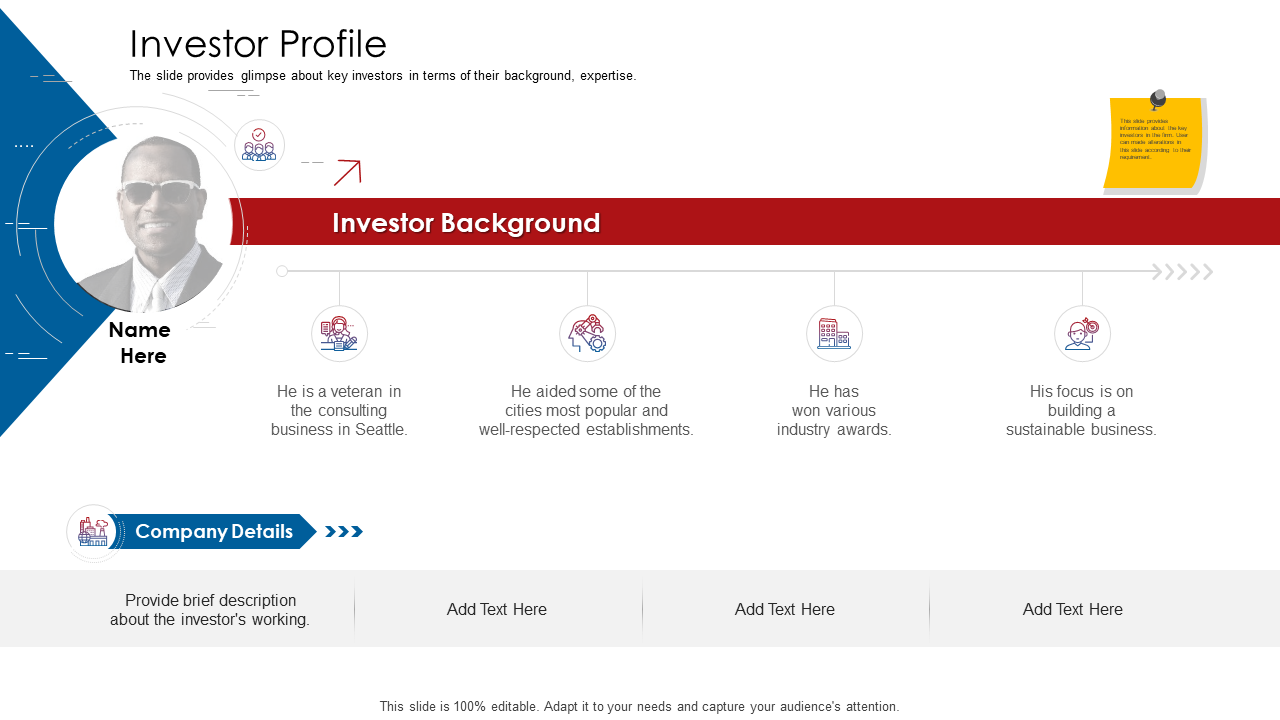The image size is (1280, 720).
Task: Click the team group icon near the portrait
Action: pyautogui.click(x=259, y=145)
